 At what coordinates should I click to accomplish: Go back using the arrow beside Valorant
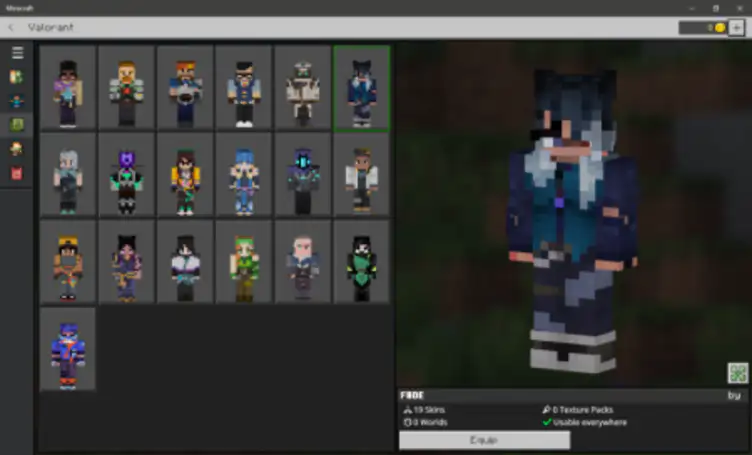[11, 27]
